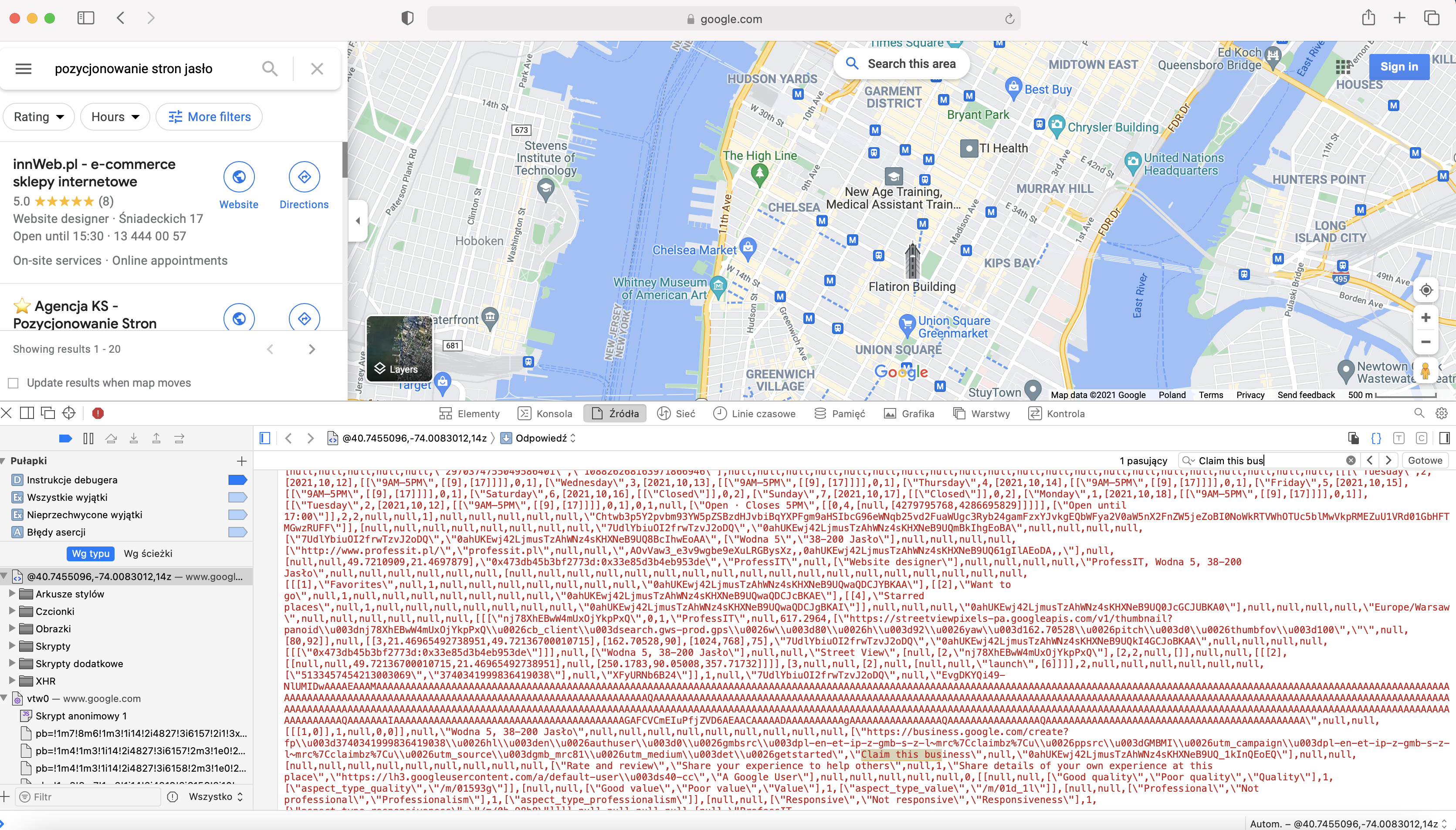Image resolution: width=1456 pixels, height=830 pixels.
Task: Pause script execution in debugger
Action: coord(88,439)
